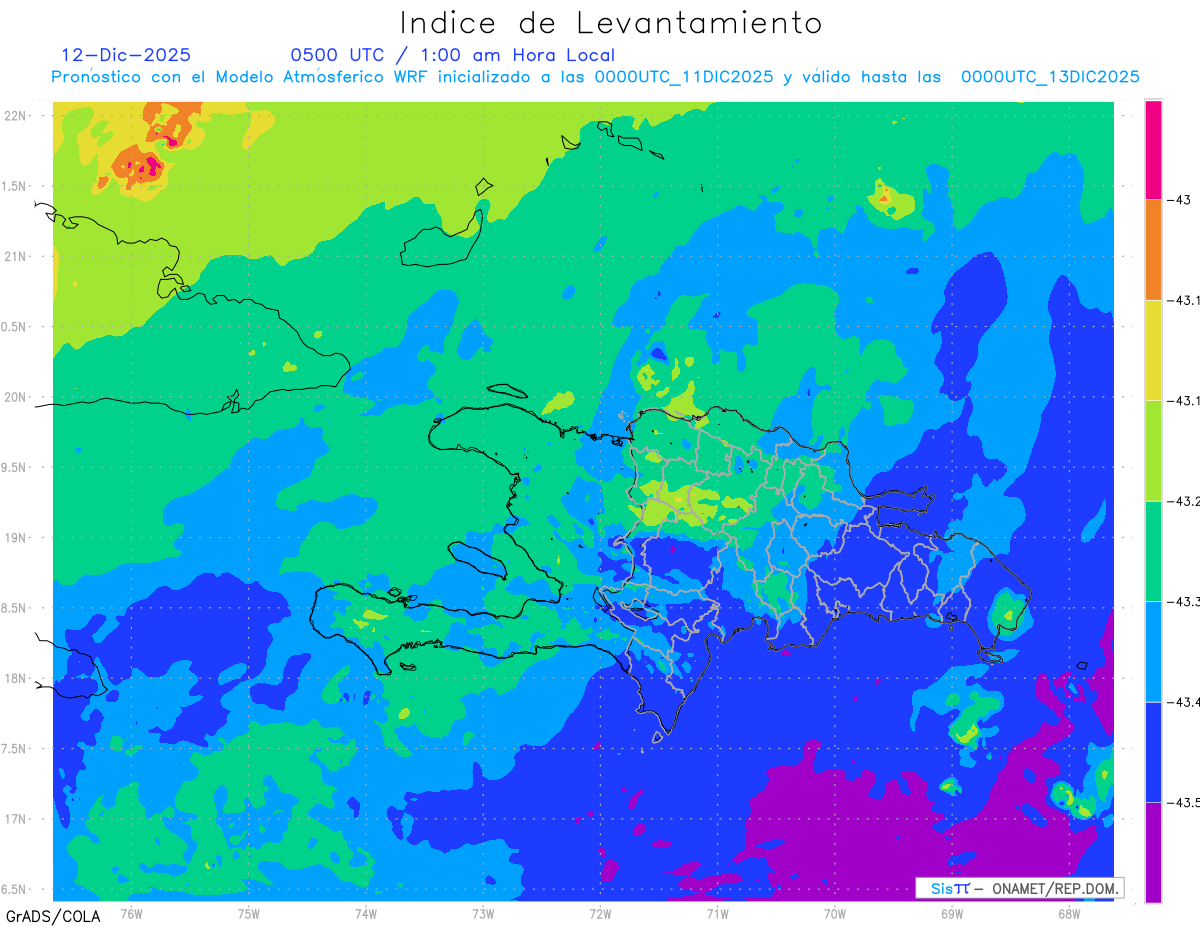This screenshot has height=927, width=1200.
Task: Click the magenta legend color swatch
Action: coord(1153,150)
